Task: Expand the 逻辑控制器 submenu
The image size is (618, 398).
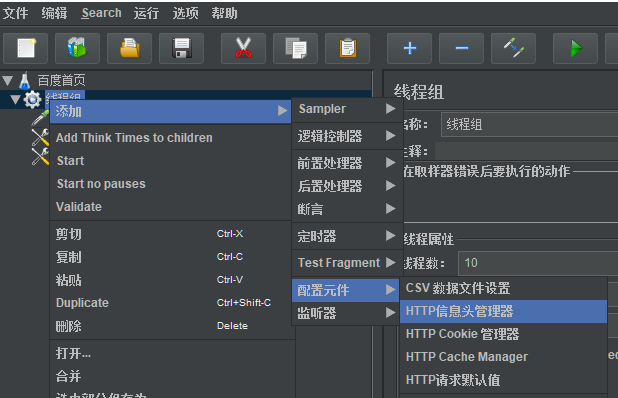Action: pos(347,136)
